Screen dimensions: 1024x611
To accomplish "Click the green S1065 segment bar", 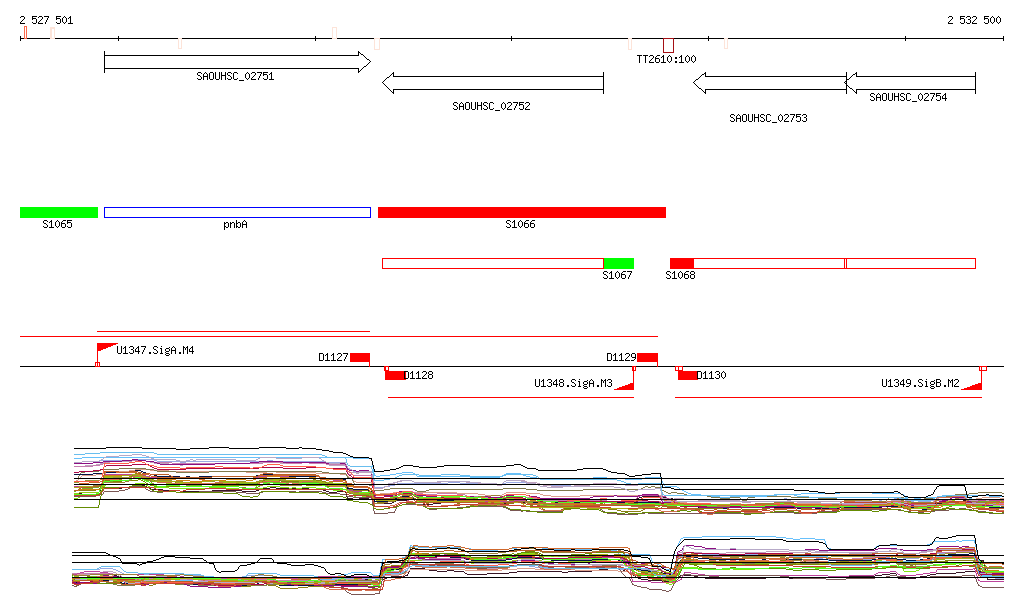I will pos(59,212).
